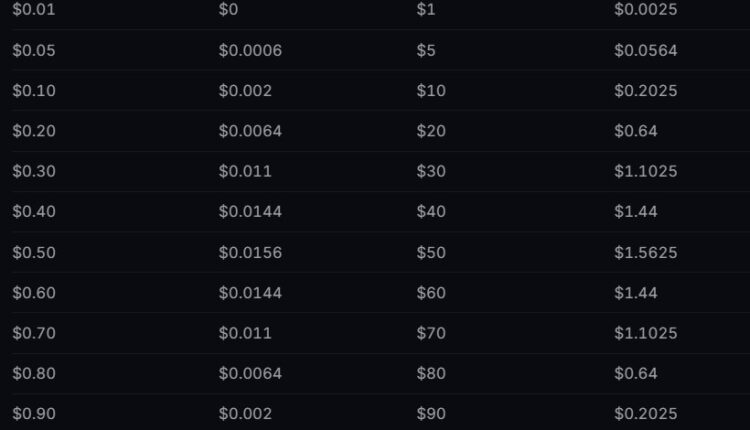Select the $50 cell
The image size is (750, 430).
click(431, 253)
